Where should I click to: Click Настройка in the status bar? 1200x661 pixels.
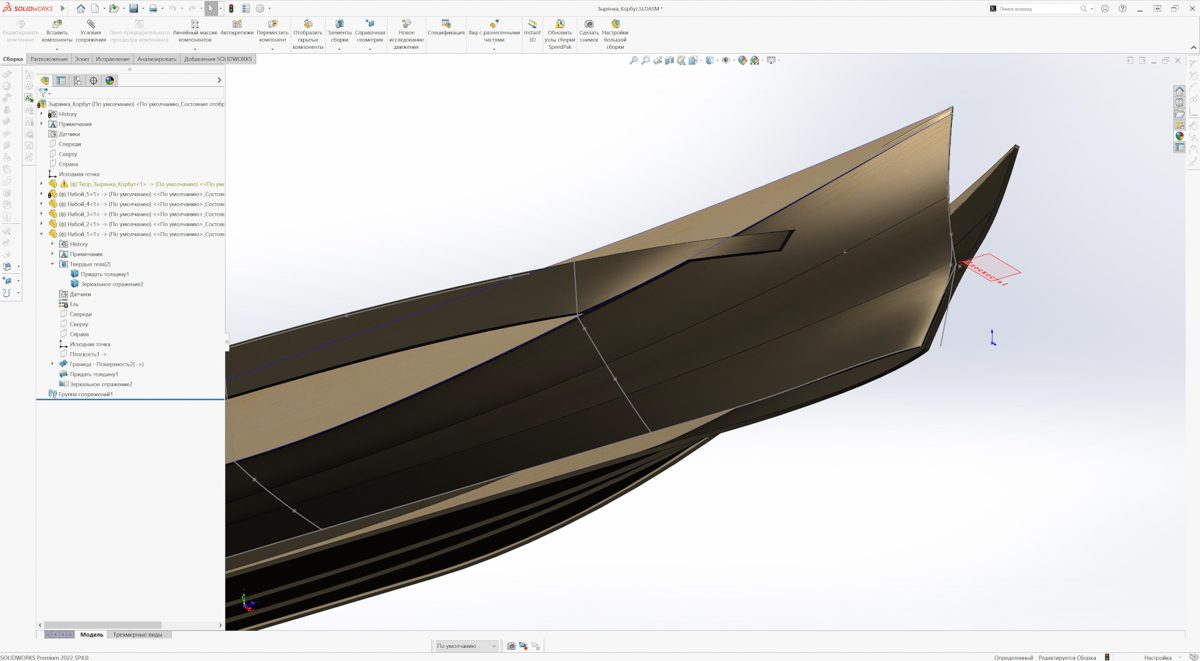point(1157,657)
